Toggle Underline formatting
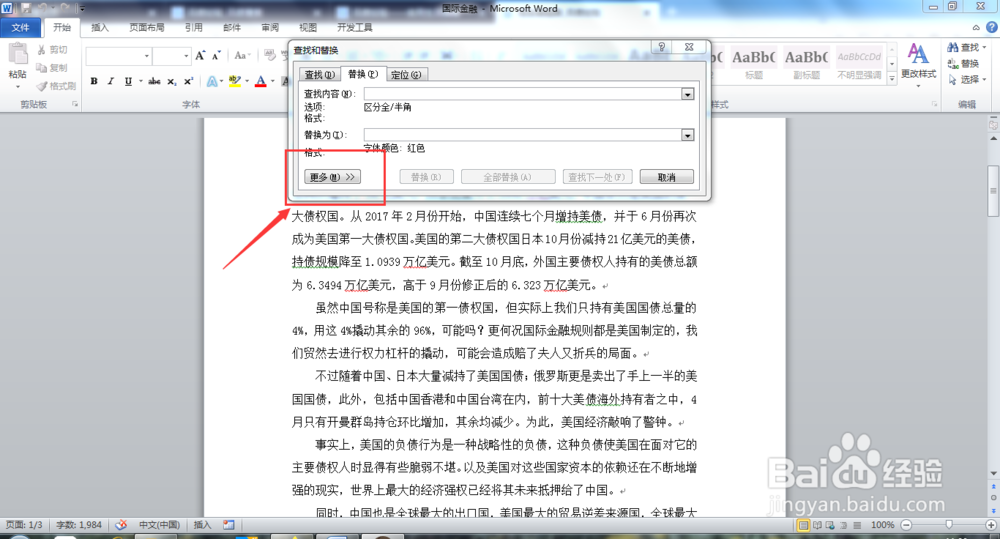1000x539 pixels. point(128,81)
